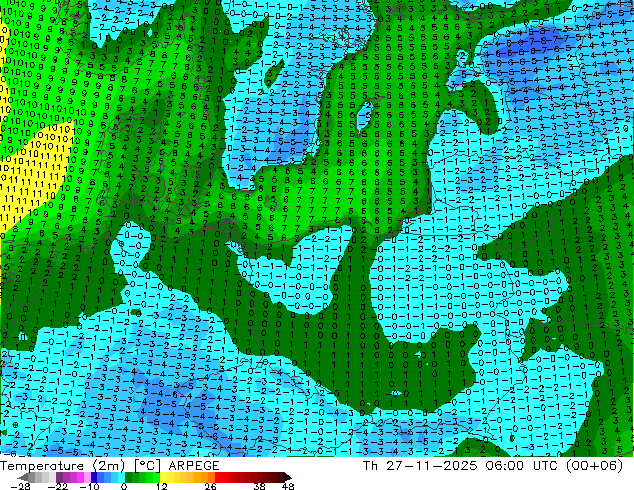Viewport: 634px width, 490px height.
Task: Click the yellow legend color segment
Action: (163, 477)
